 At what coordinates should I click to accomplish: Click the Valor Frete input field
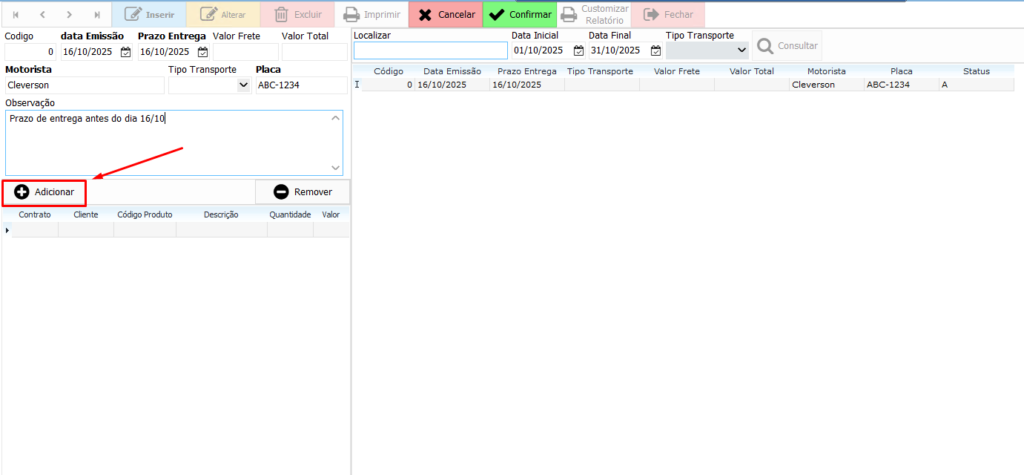click(x=244, y=52)
